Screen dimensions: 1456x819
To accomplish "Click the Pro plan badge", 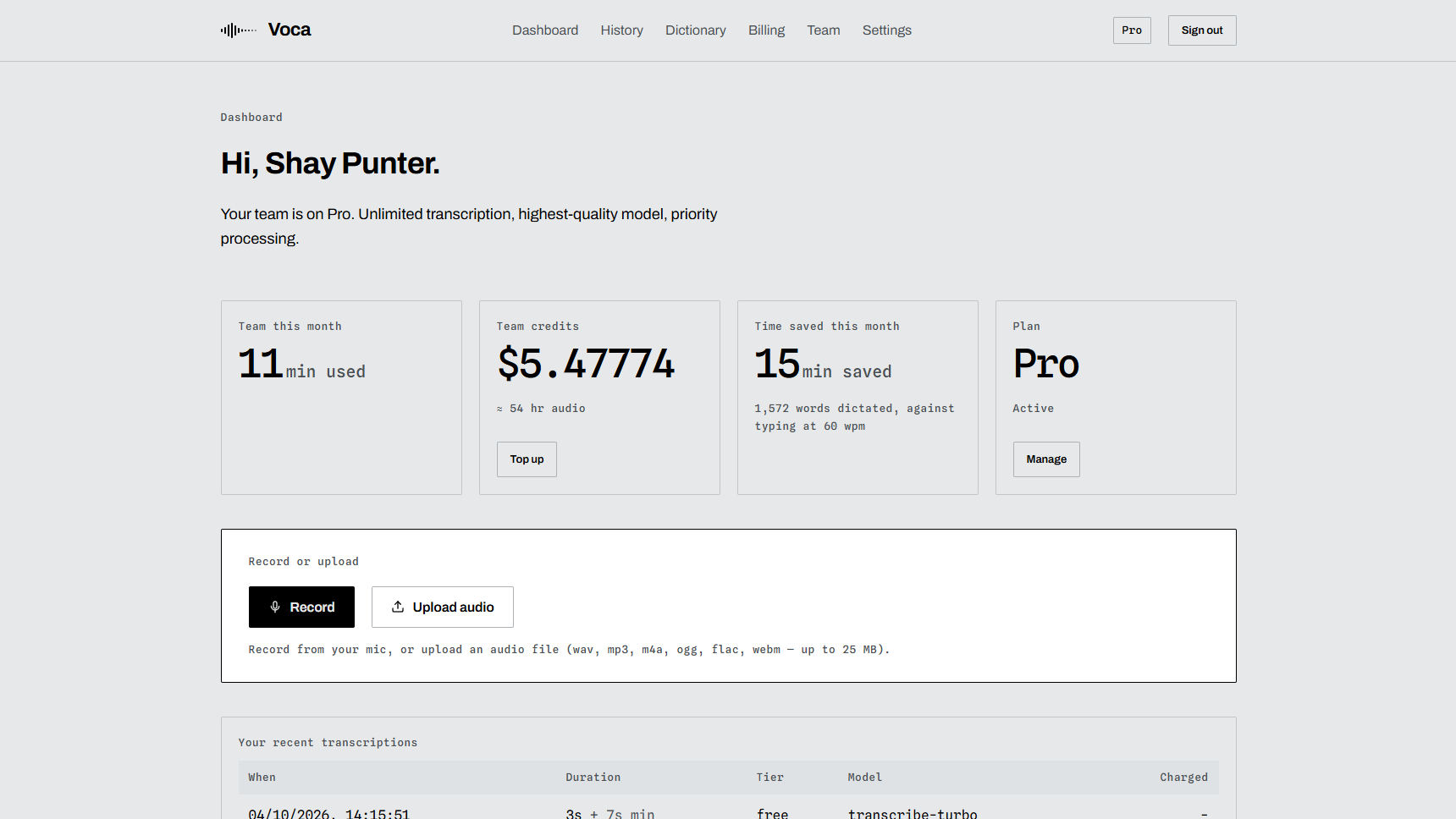I will tap(1132, 30).
